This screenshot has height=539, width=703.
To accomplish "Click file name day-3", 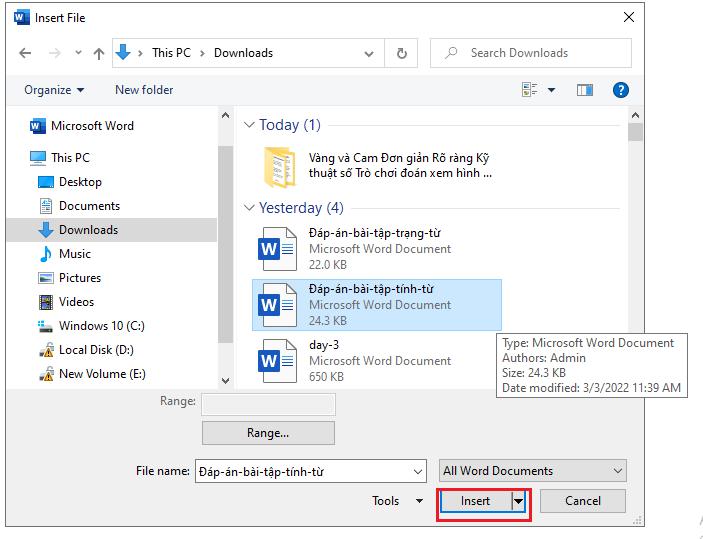I will (x=324, y=345).
